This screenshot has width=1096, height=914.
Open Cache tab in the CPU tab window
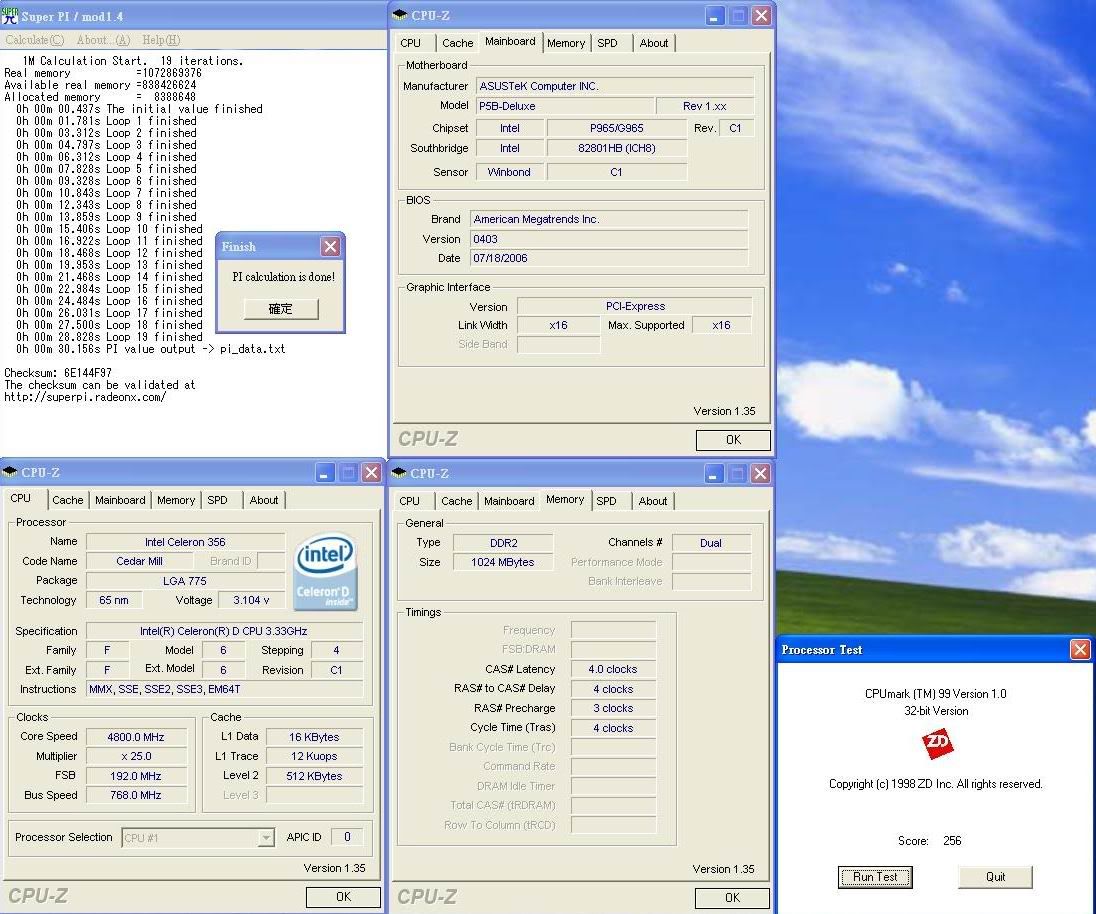(68, 500)
